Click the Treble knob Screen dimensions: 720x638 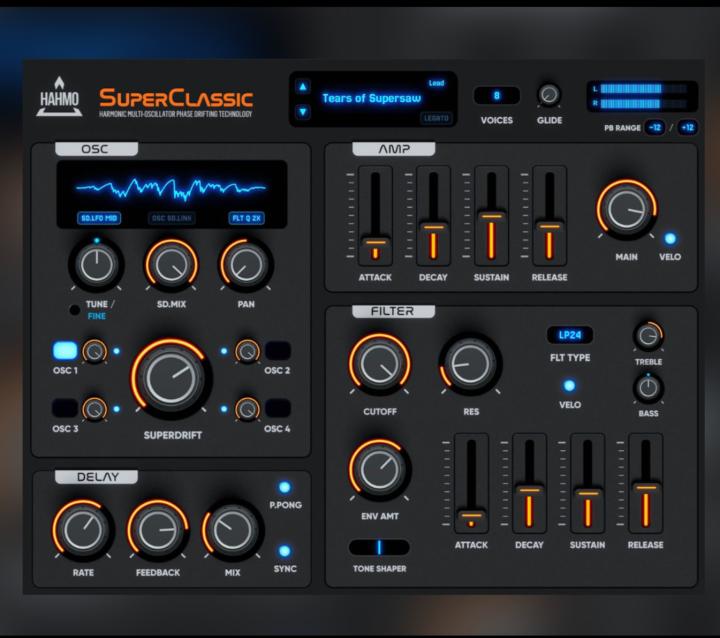click(x=648, y=336)
